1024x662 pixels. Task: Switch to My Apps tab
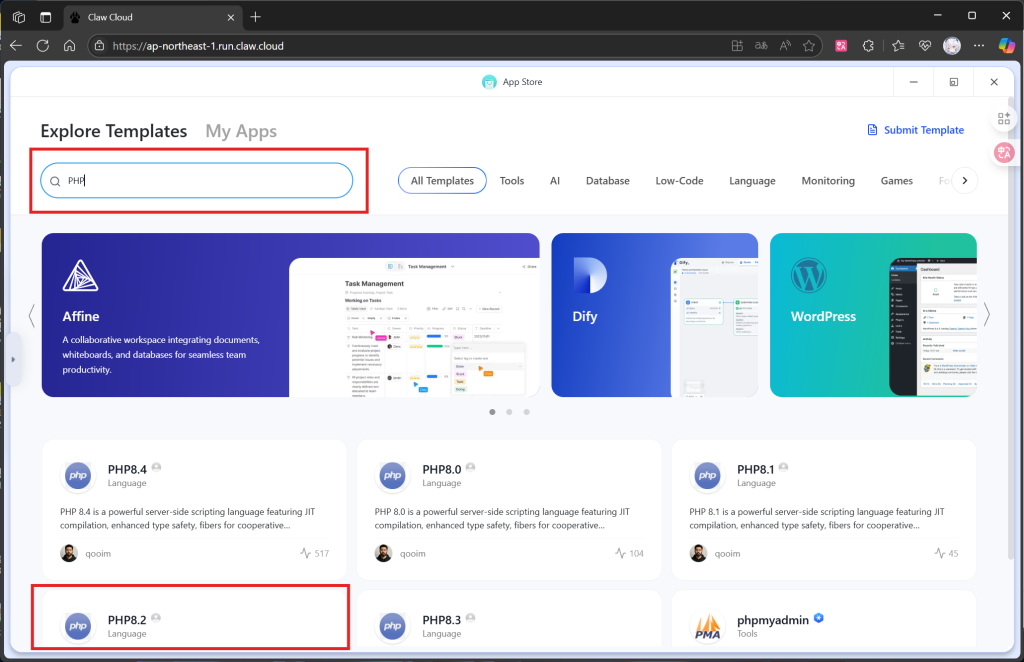pos(241,131)
